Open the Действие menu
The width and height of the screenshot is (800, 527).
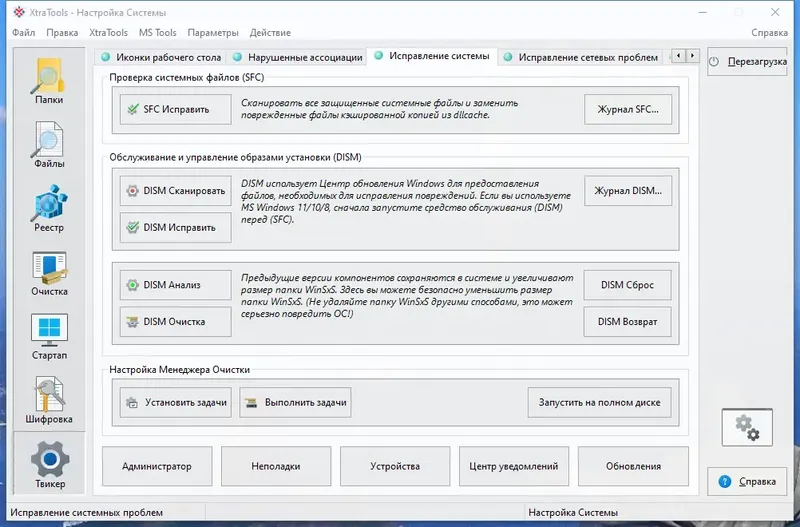270,33
